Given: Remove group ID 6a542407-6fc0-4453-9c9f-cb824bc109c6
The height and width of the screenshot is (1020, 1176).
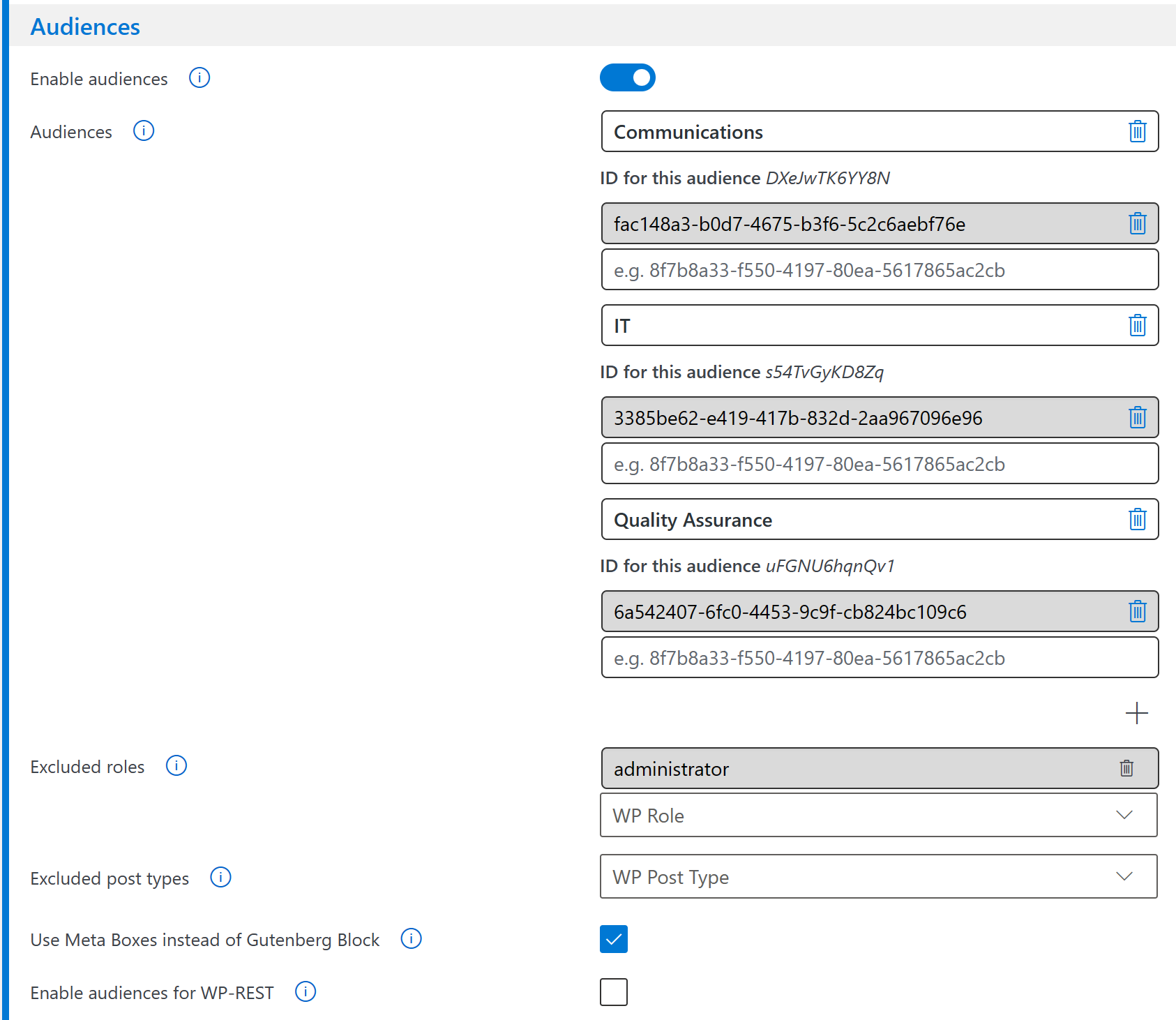Looking at the screenshot, I should coord(1137,611).
